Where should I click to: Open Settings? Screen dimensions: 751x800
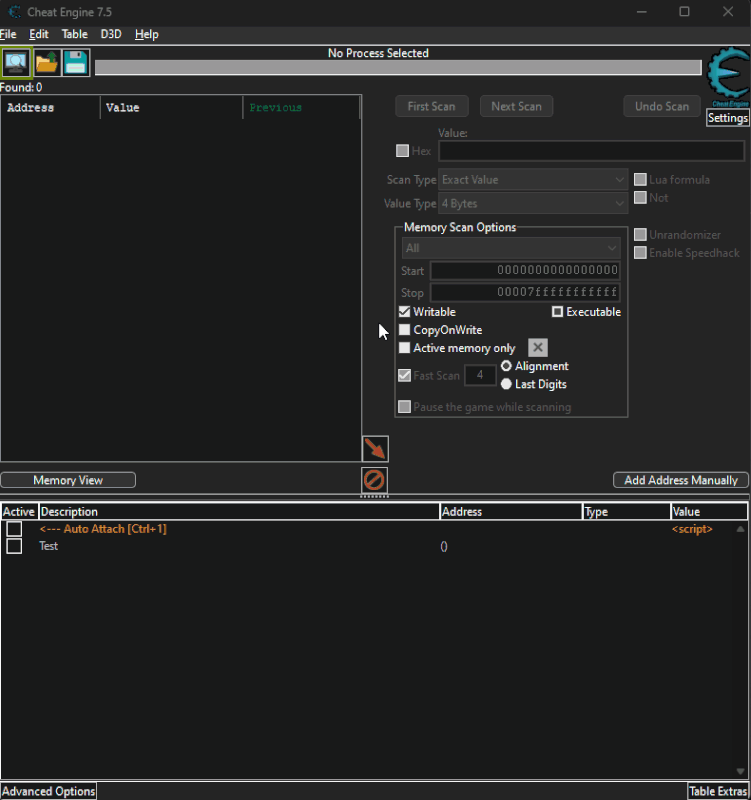pyautogui.click(x=728, y=118)
